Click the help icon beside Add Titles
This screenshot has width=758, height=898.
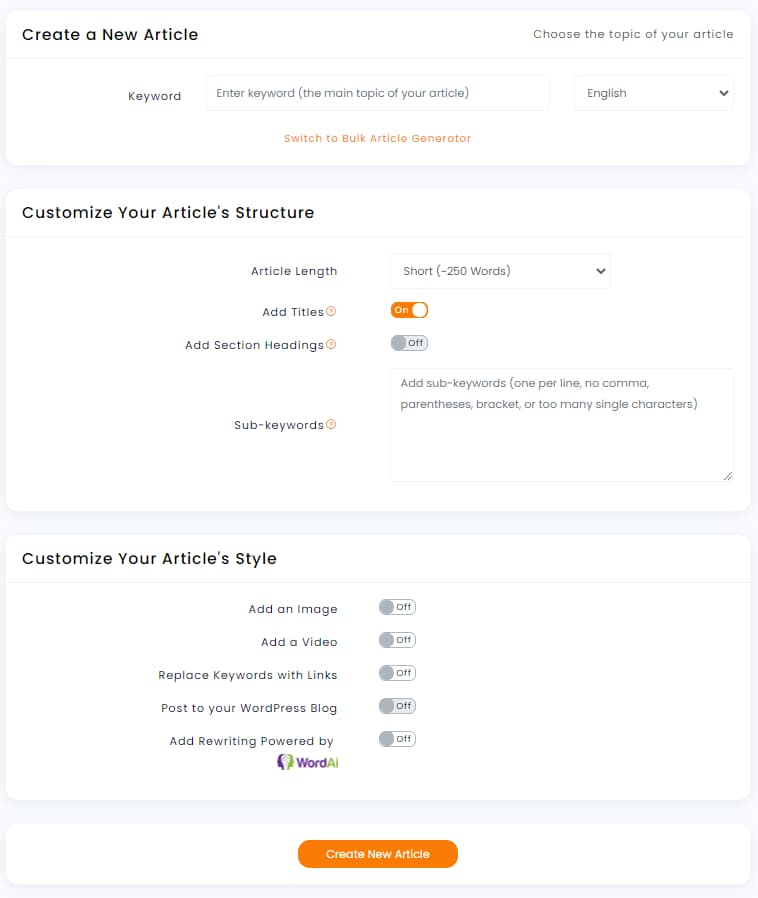tap(331, 312)
